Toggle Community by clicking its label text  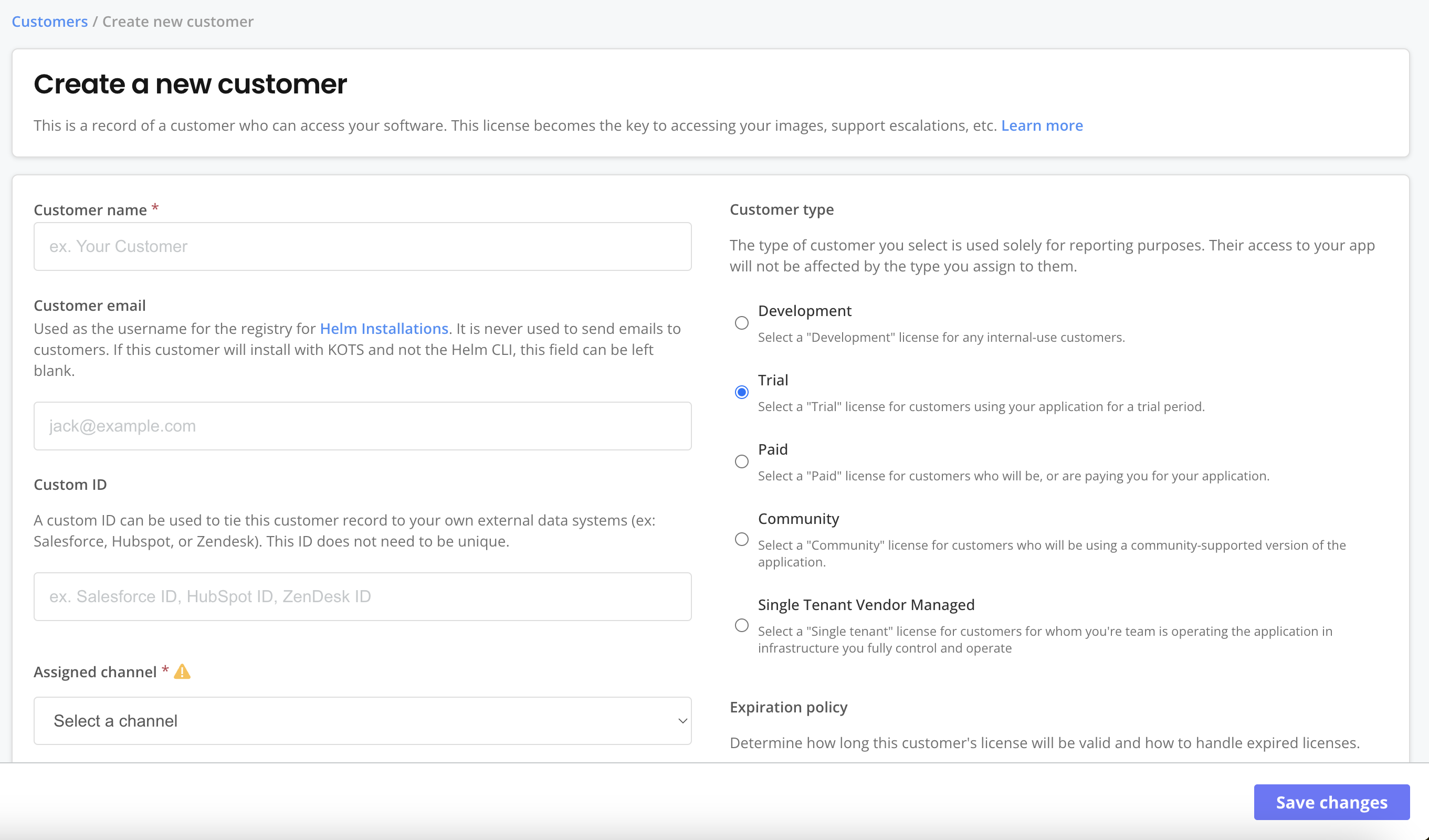click(x=798, y=518)
